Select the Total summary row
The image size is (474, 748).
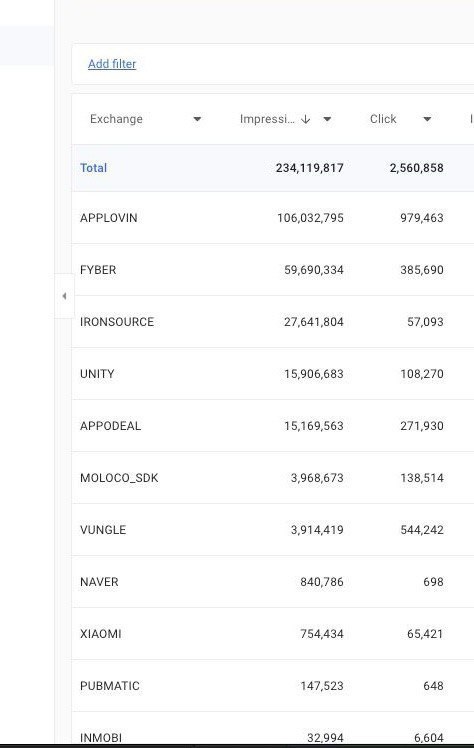pyautogui.click(x=273, y=168)
